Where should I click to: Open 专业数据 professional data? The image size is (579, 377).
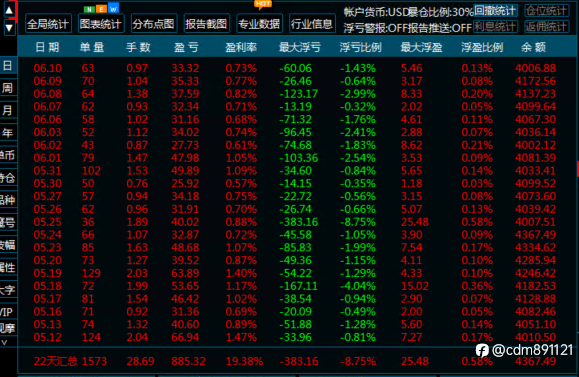click(259, 24)
